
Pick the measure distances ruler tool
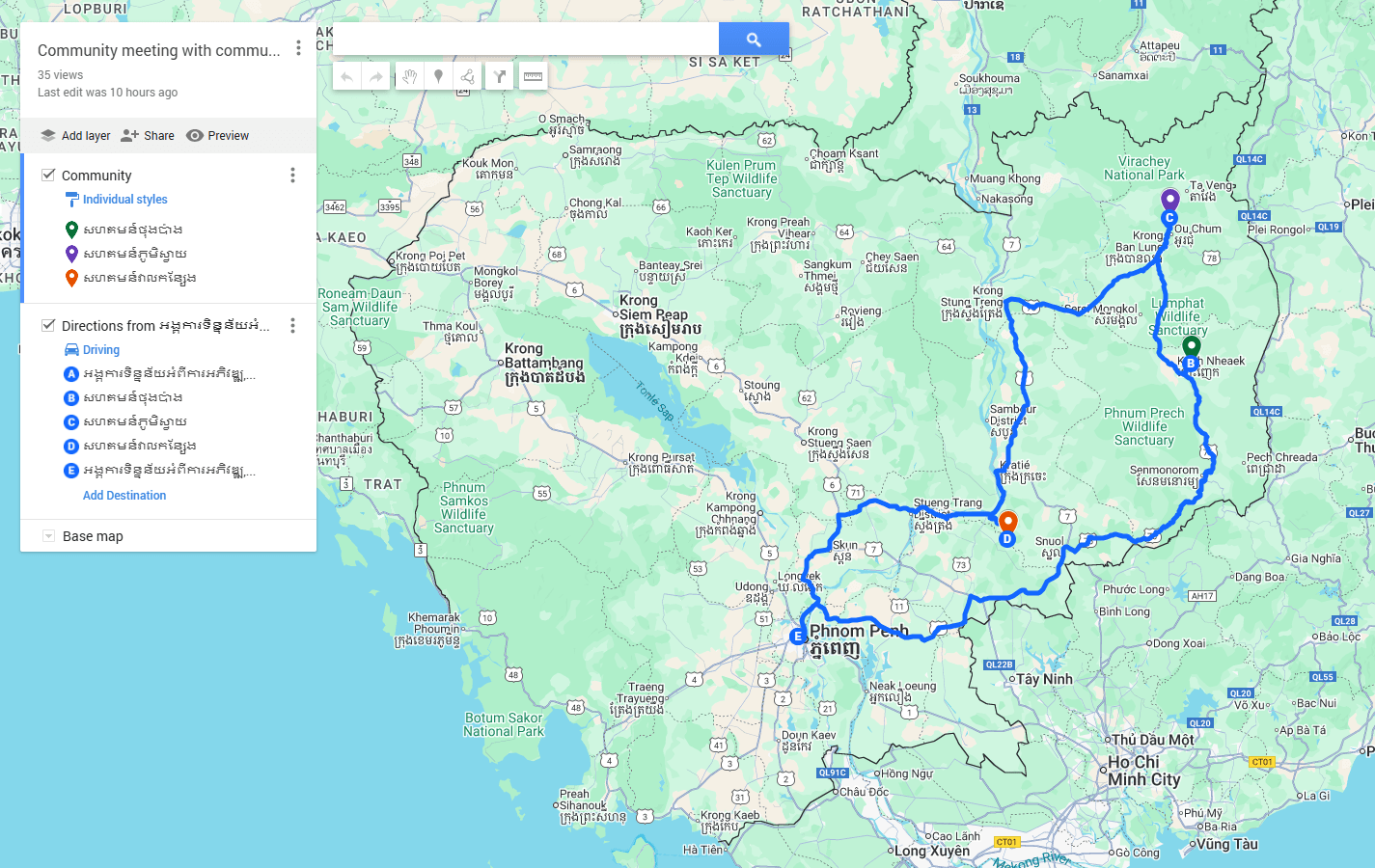[x=533, y=76]
